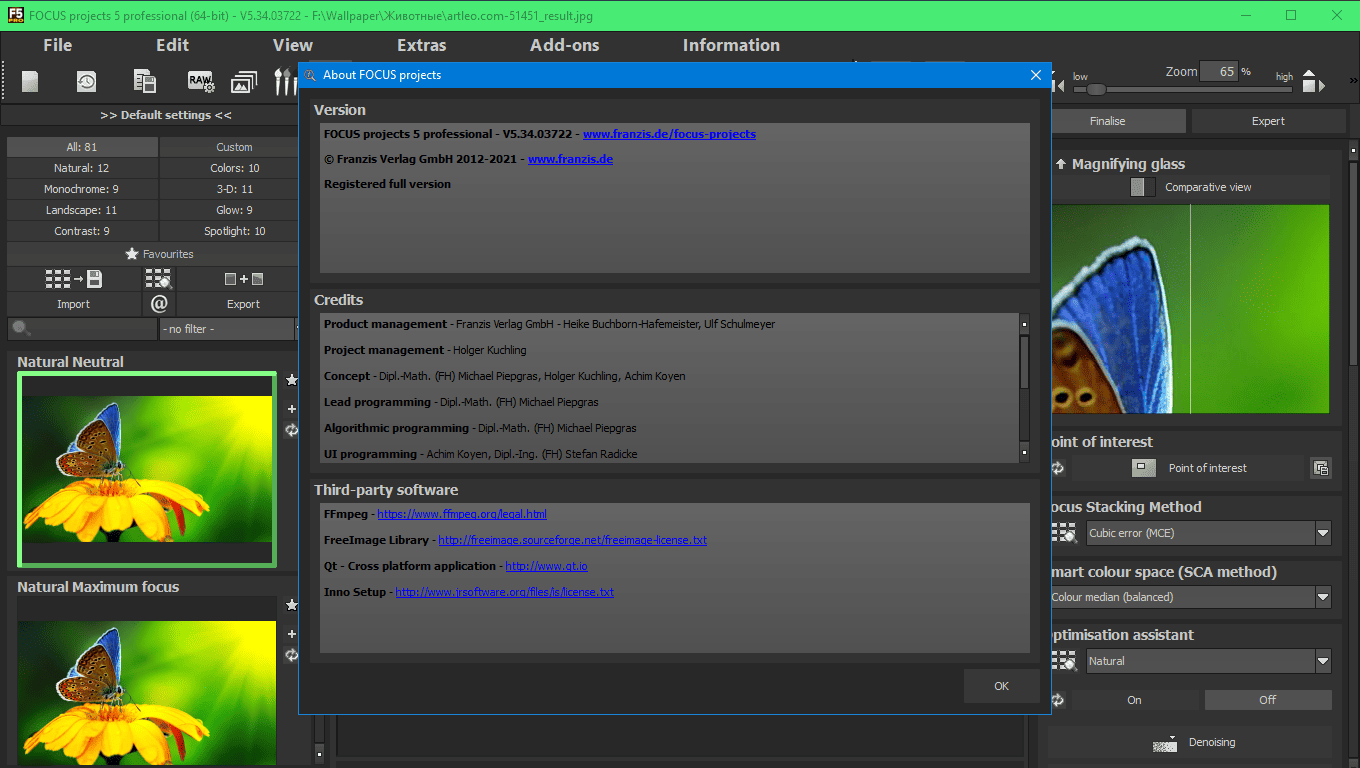This screenshot has height=768, width=1360.
Task: Select the Landscape: 11 preset category
Action: [82, 210]
